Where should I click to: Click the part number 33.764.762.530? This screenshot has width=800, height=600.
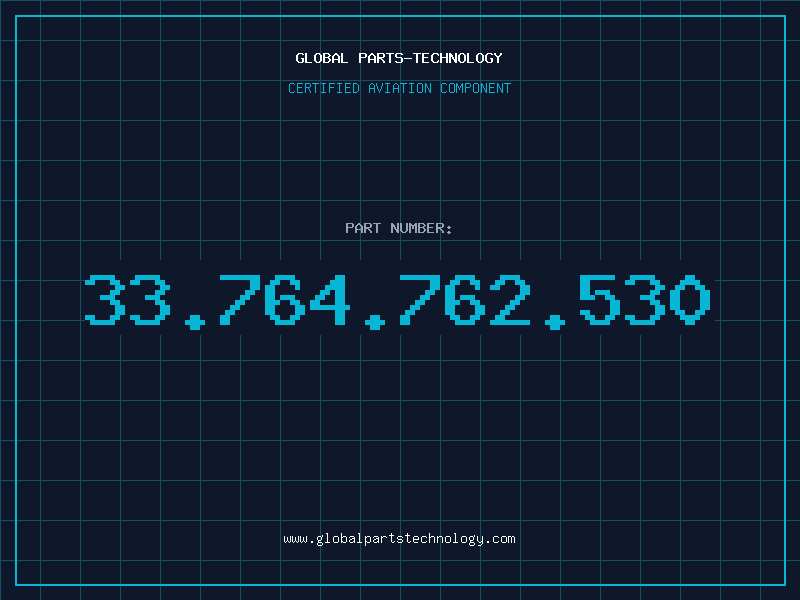coord(397,301)
